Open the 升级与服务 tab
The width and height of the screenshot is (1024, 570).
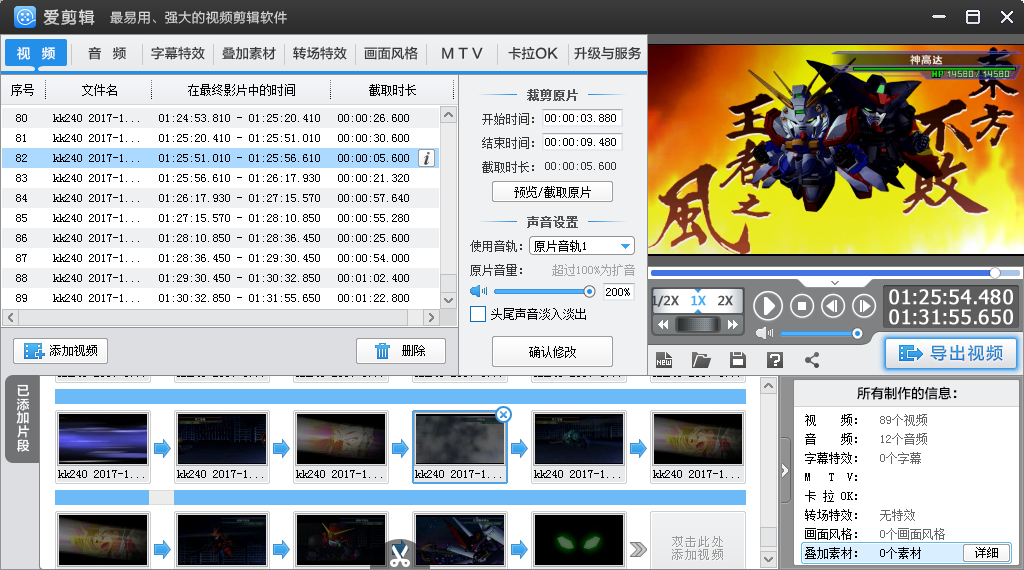tap(607, 54)
